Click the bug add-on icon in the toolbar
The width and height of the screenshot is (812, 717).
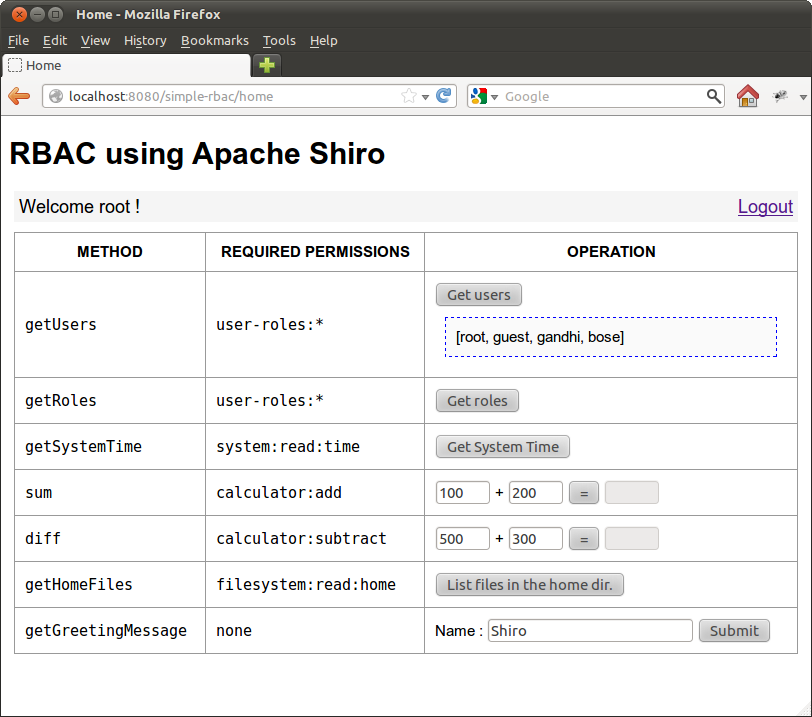[780, 97]
